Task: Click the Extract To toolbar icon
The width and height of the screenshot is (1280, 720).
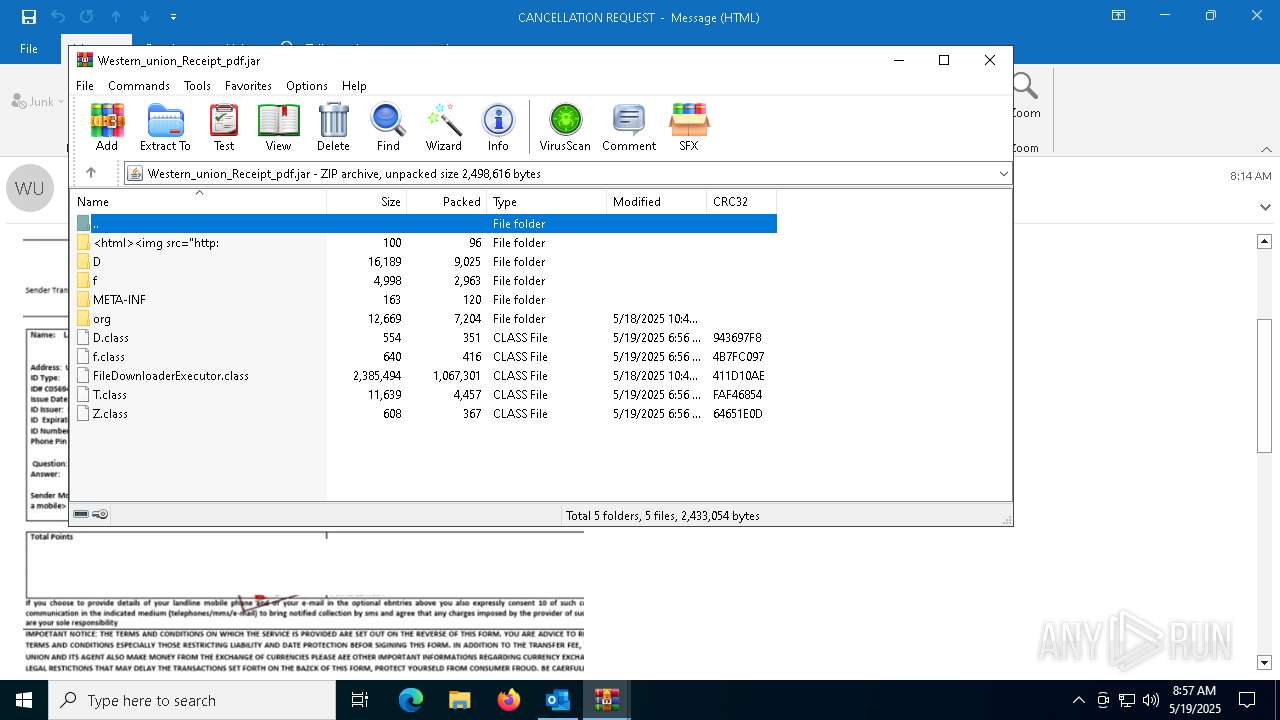Action: [165, 127]
